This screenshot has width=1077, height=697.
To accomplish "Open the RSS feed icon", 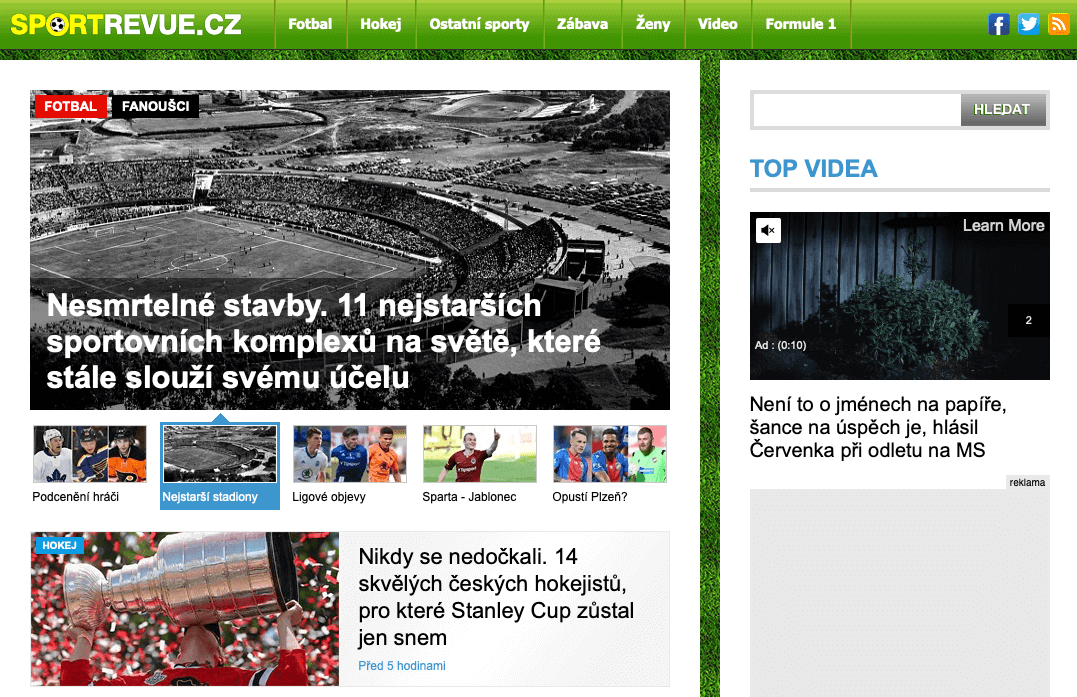I will [x=1058, y=24].
